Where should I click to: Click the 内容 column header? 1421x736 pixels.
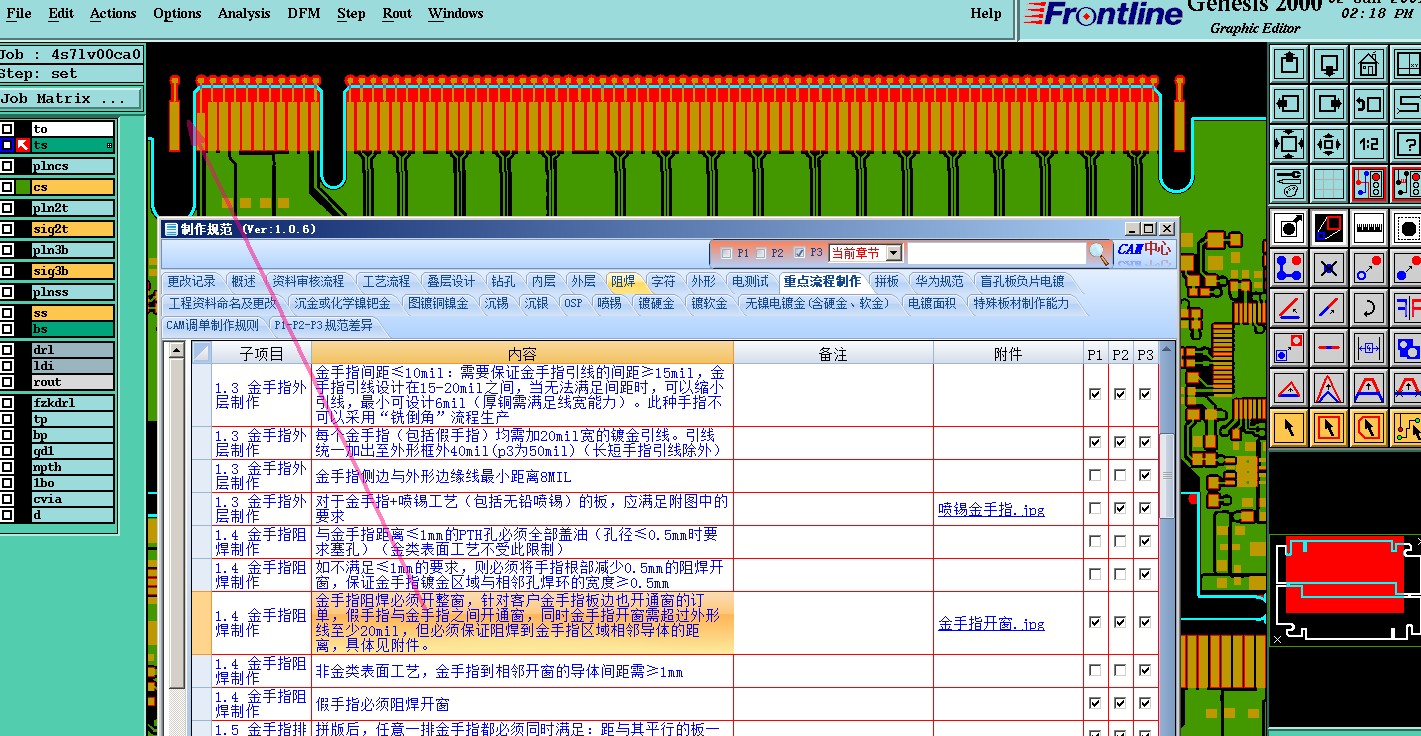(x=522, y=353)
